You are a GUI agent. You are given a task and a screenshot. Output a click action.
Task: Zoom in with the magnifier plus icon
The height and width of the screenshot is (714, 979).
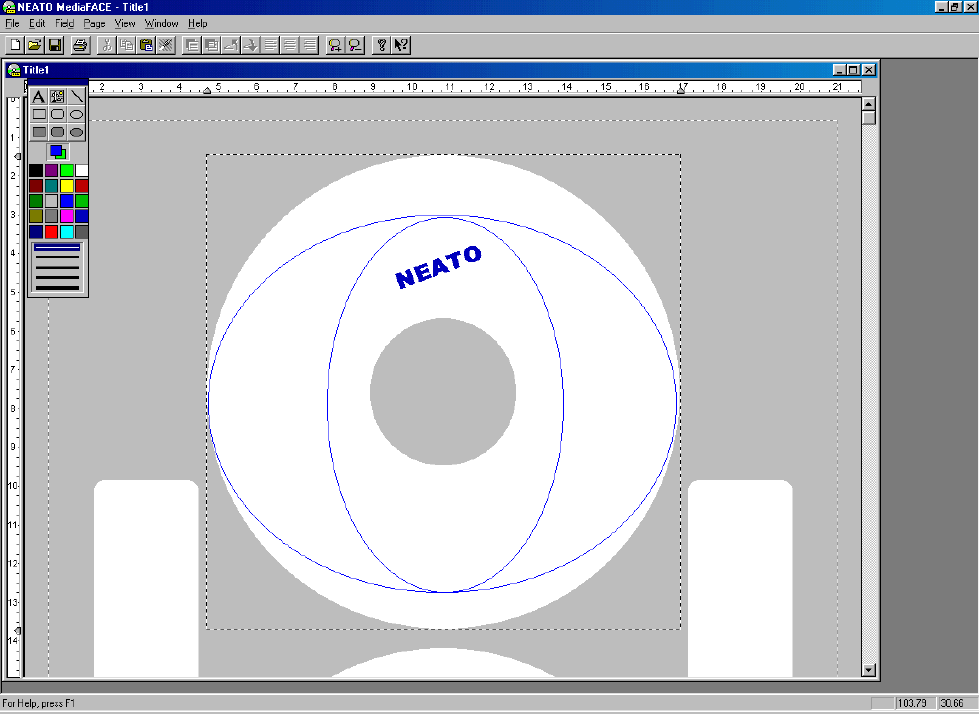pyautogui.click(x=335, y=45)
